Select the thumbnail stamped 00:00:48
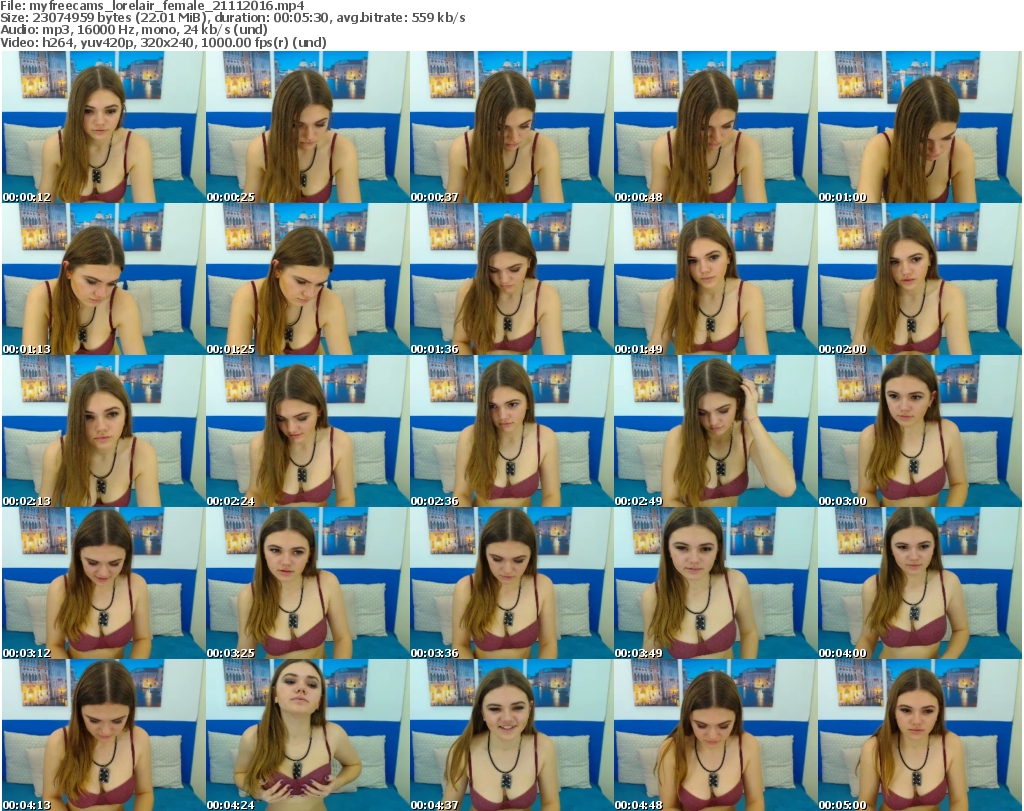1024x811 pixels. [715, 127]
